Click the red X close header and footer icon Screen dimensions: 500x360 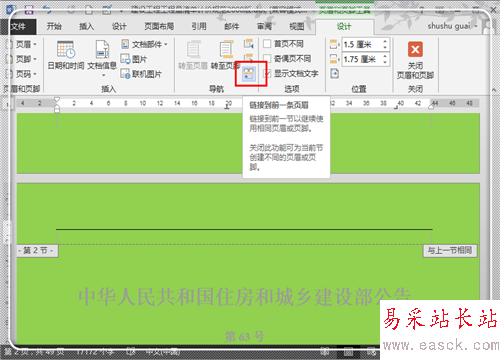tap(415, 50)
